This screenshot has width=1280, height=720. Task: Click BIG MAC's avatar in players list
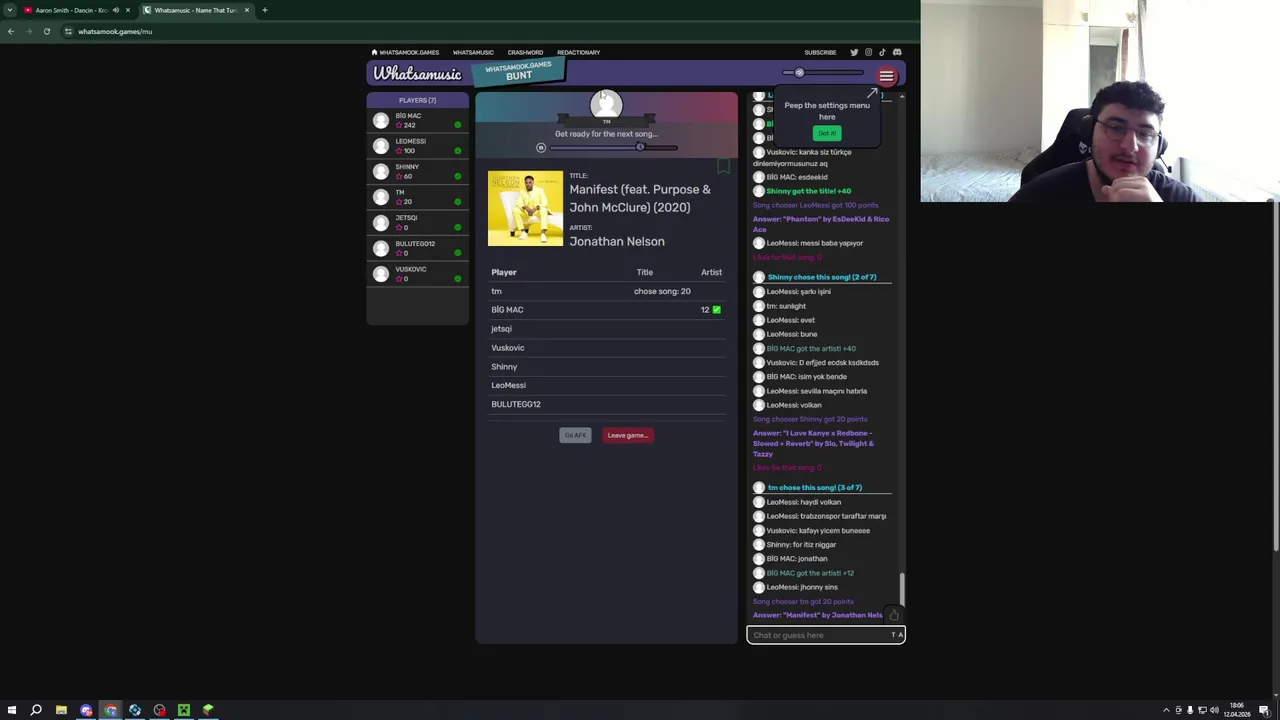click(381, 120)
